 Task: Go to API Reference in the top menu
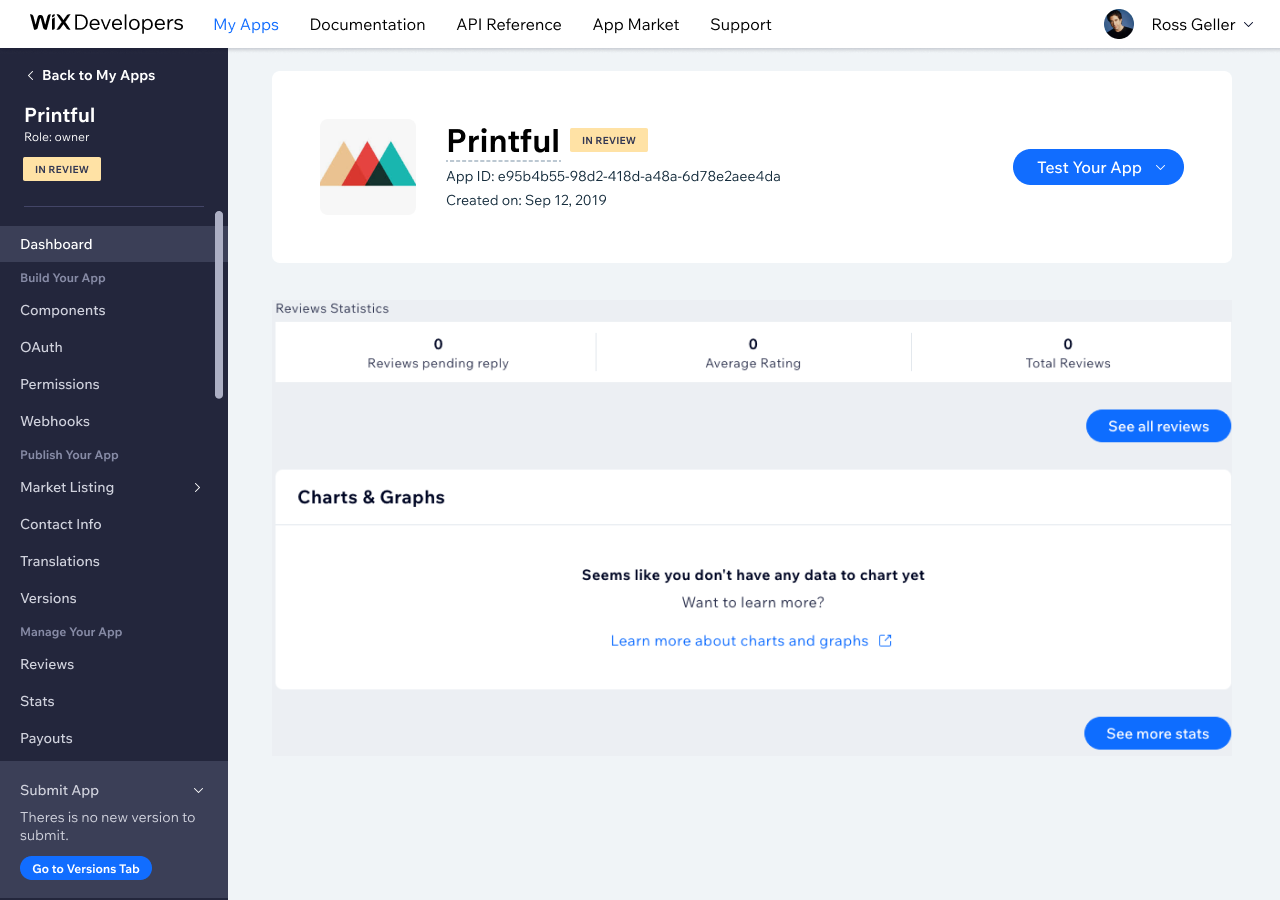click(509, 25)
